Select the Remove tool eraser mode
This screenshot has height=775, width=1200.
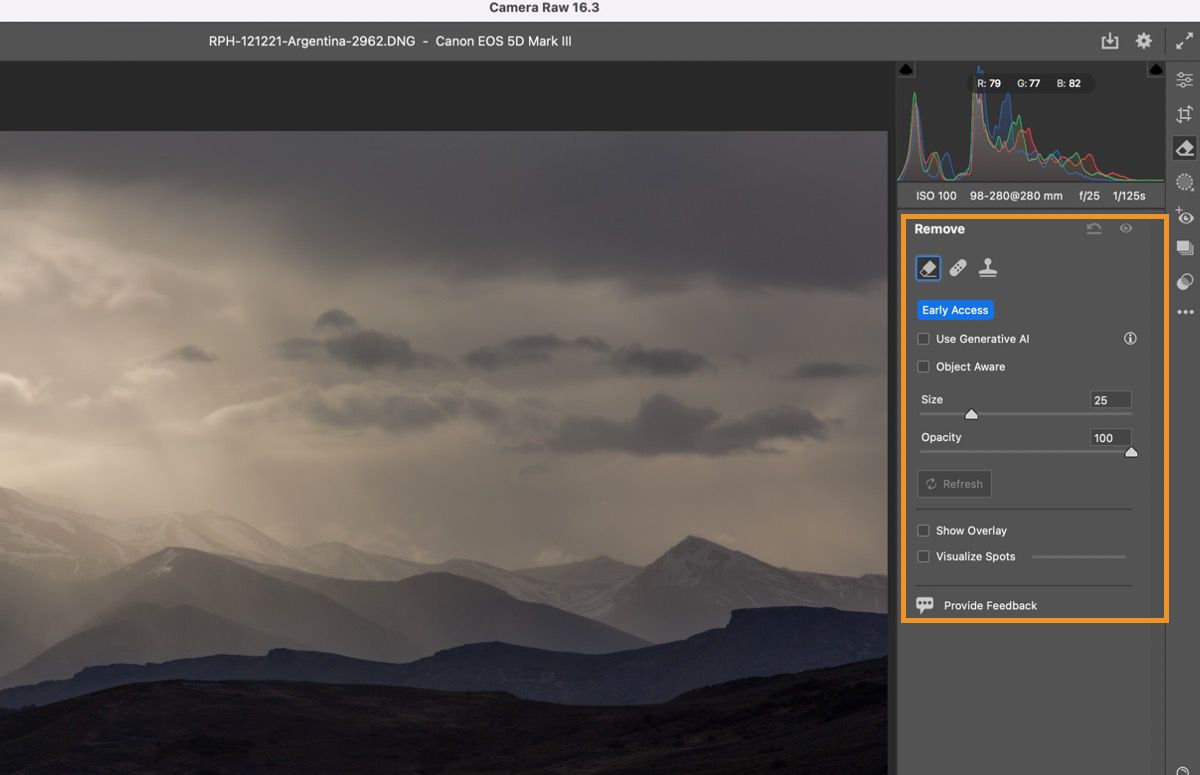point(927,267)
